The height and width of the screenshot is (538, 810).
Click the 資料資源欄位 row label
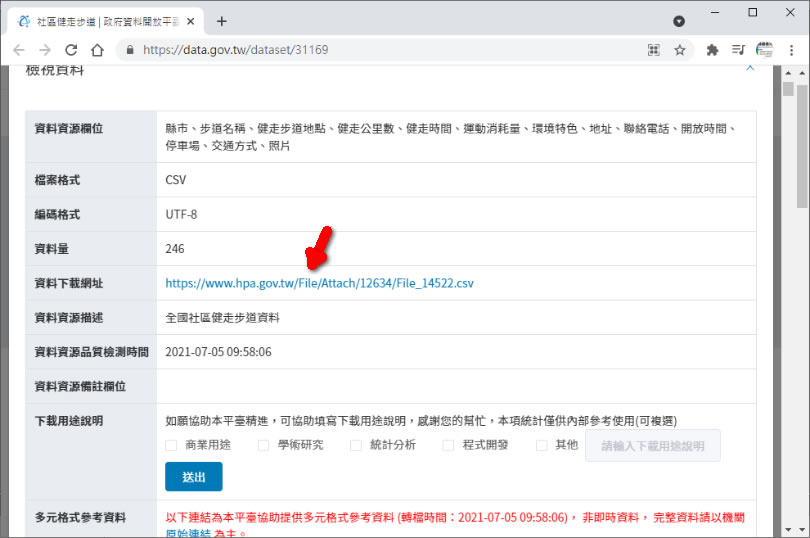(69, 129)
